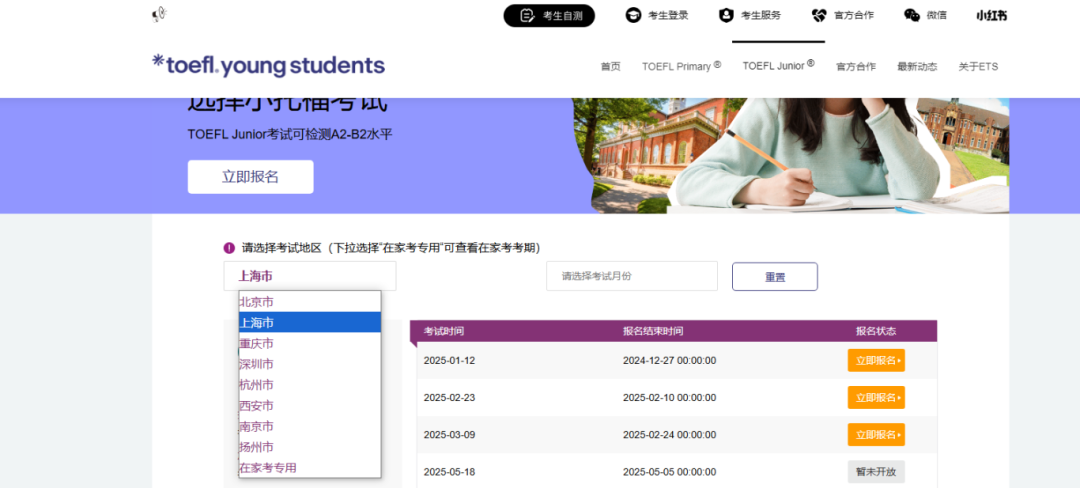Click 立即报名 for the 2025-03-09 exam
This screenshot has height=488, width=1080.
click(x=876, y=434)
